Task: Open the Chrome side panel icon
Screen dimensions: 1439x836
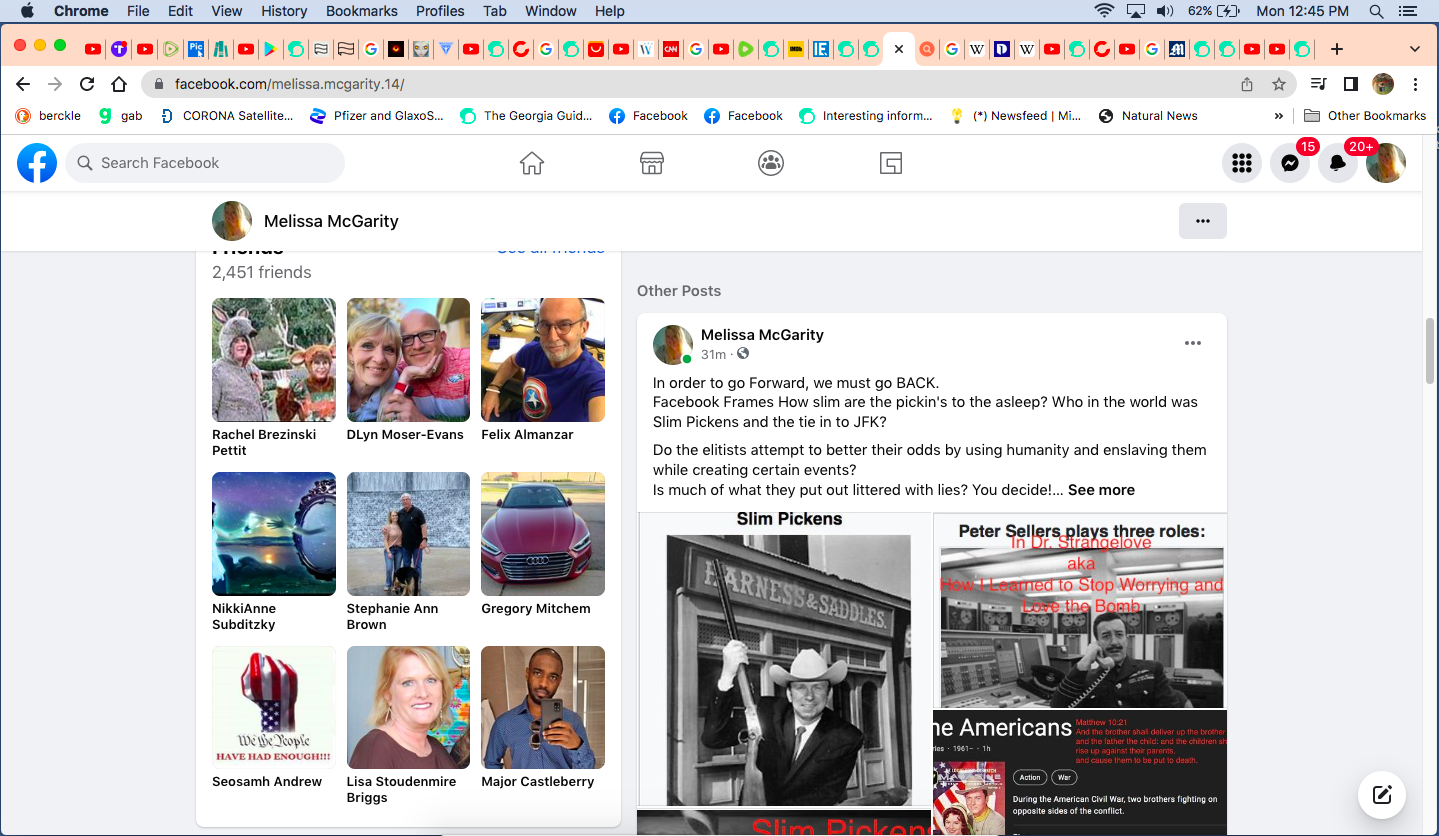Action: coord(1351,84)
